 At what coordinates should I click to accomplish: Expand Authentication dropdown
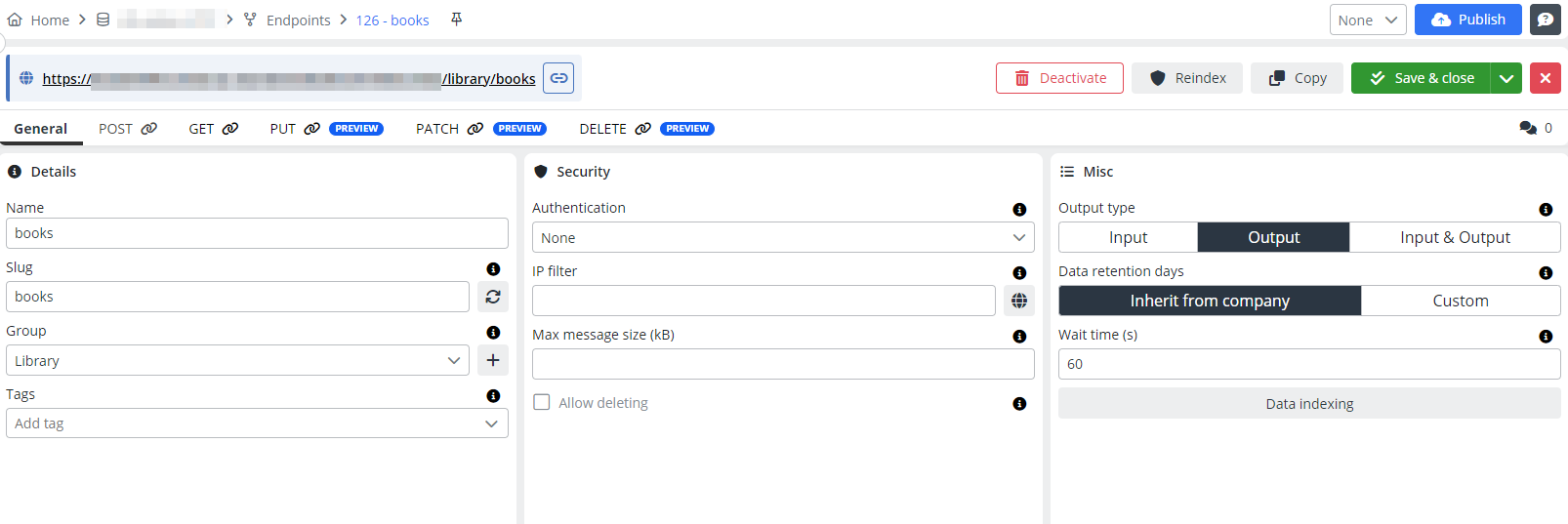click(782, 237)
